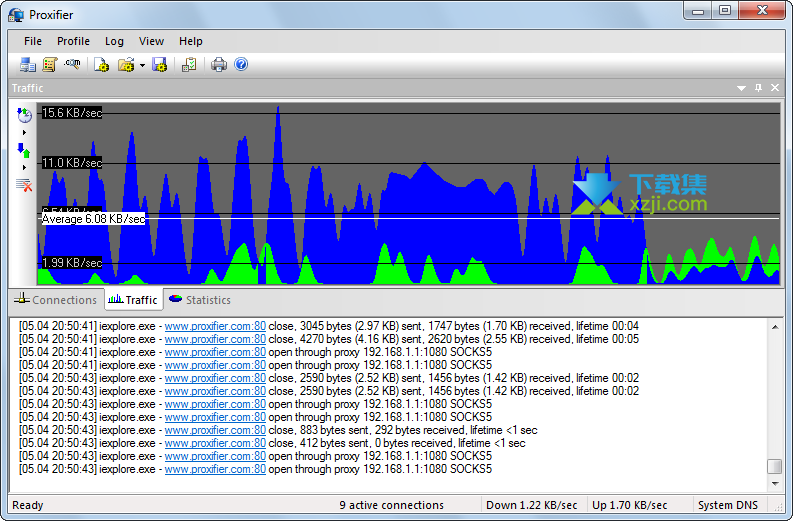Open proxifier link in 883 bytes row

coord(215,430)
